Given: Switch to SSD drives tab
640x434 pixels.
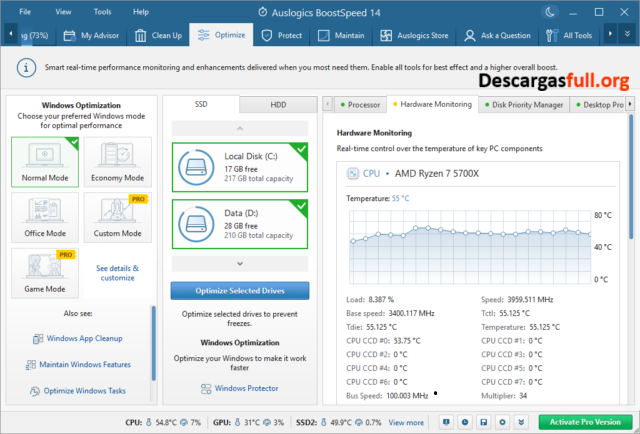Looking at the screenshot, I should click(x=201, y=104).
